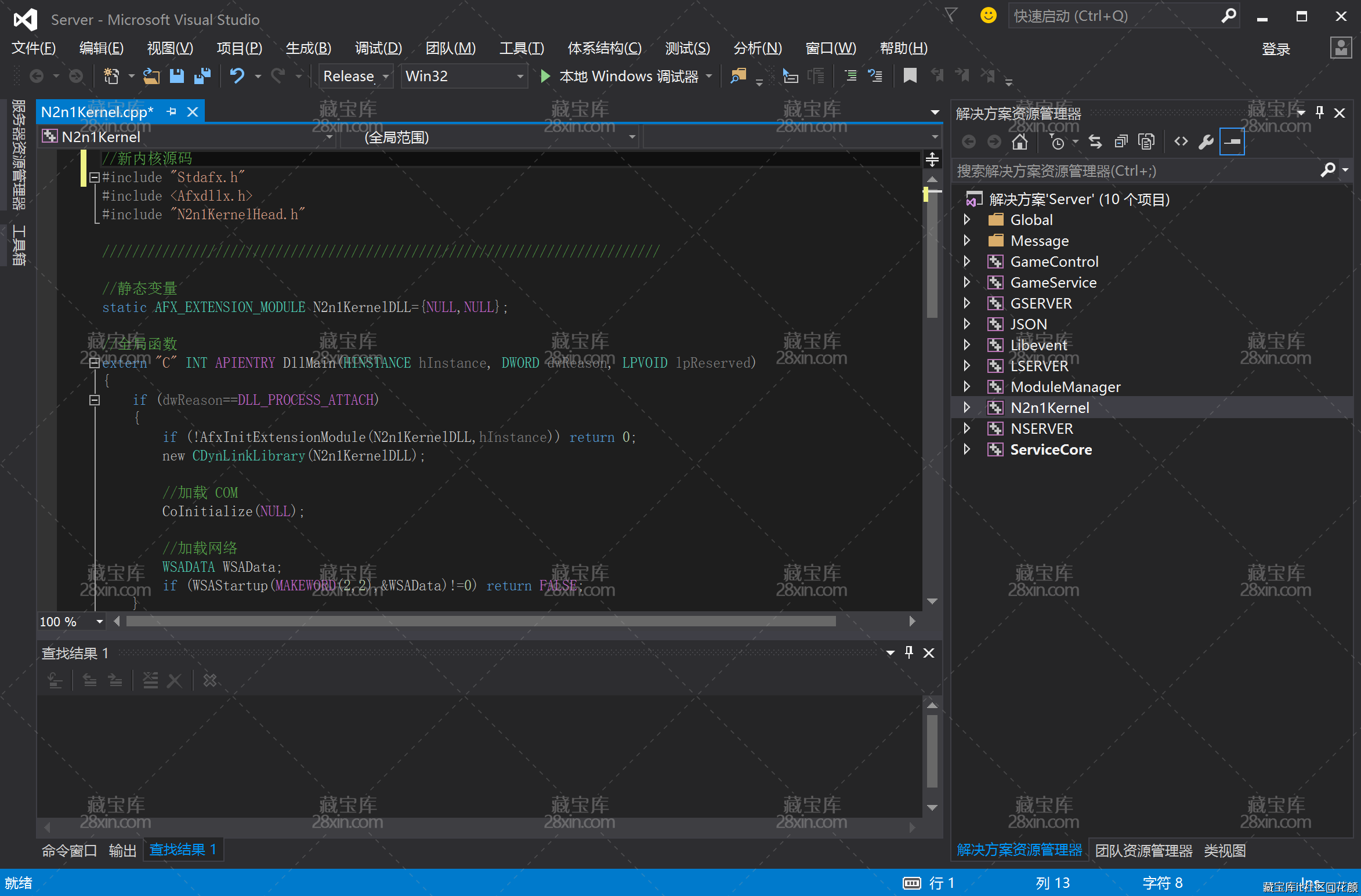Expand the GameControl project node
Viewport: 1361px width, 896px height.
click(967, 262)
